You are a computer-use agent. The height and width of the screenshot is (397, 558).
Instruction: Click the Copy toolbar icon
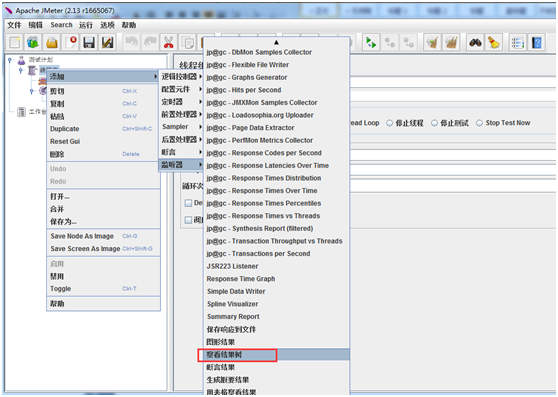coord(187,43)
